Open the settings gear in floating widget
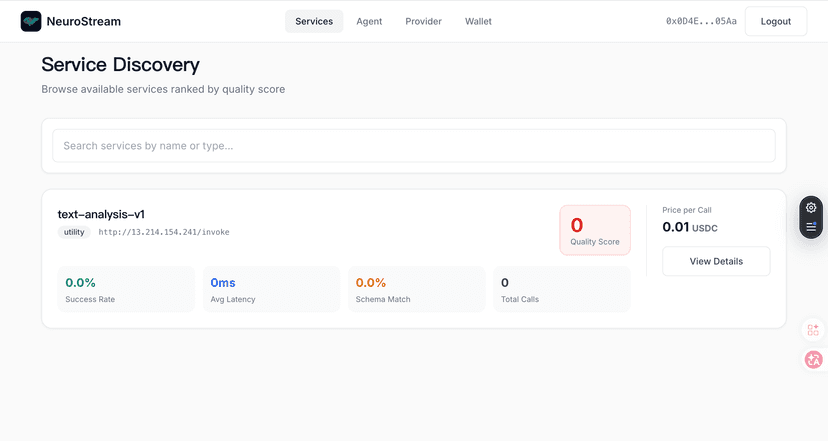The image size is (828, 441). pyautogui.click(x=811, y=207)
